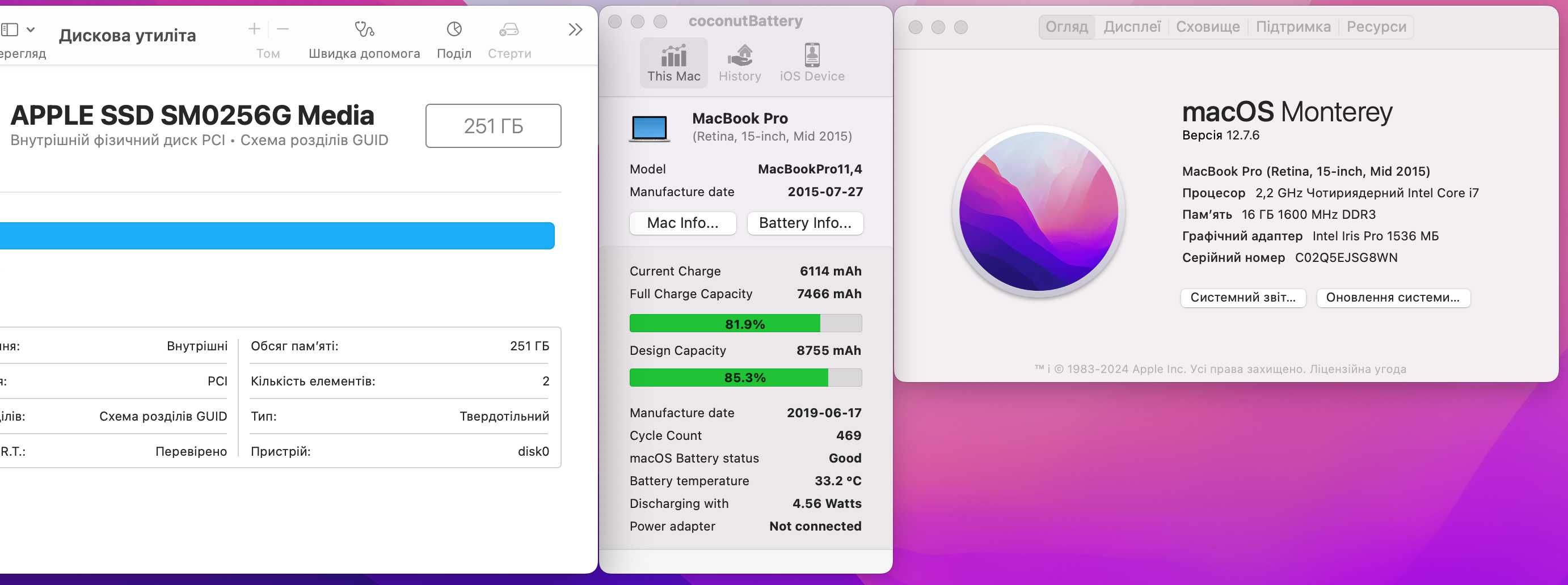Open the view dropdown chevron in Disk Utility

tap(31, 29)
